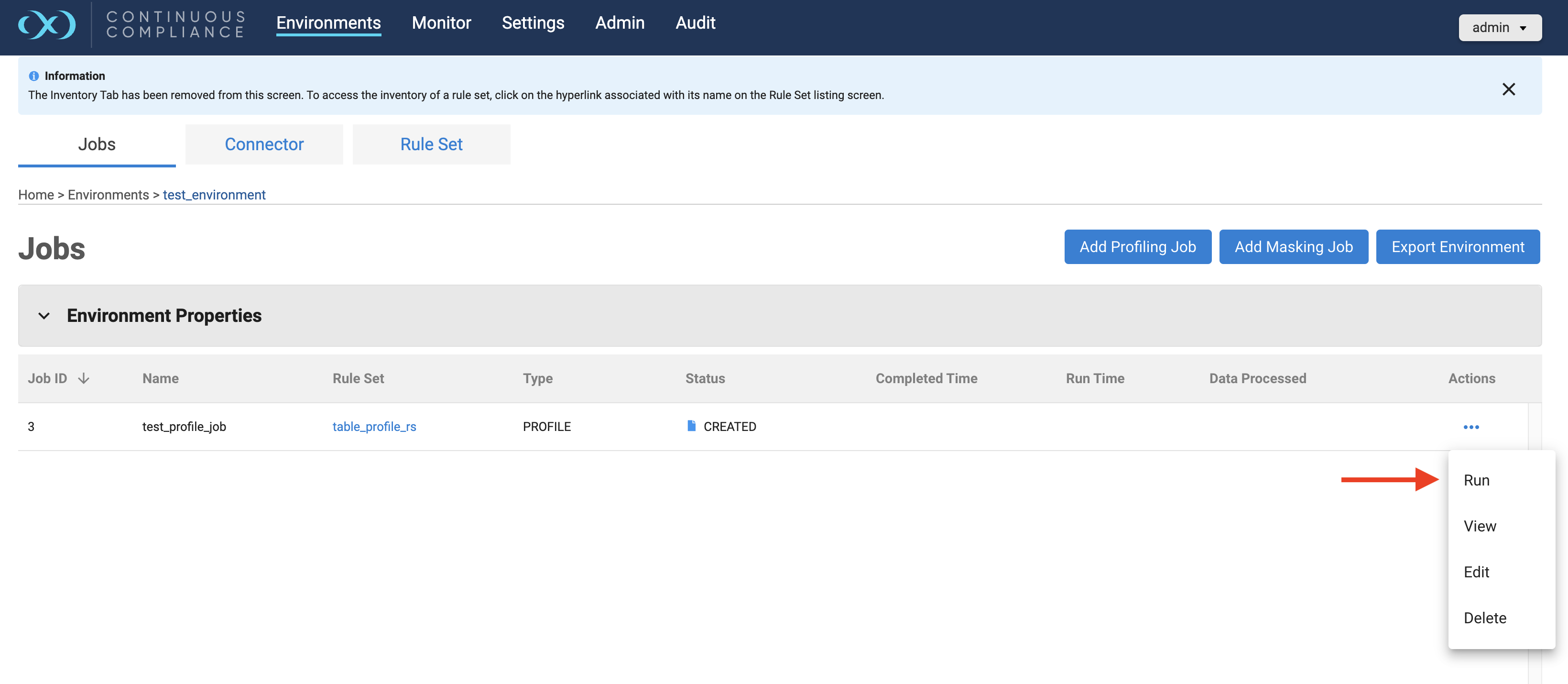The image size is (1568, 684).
Task: Click the Job ID sort arrow
Action: [x=84, y=378]
